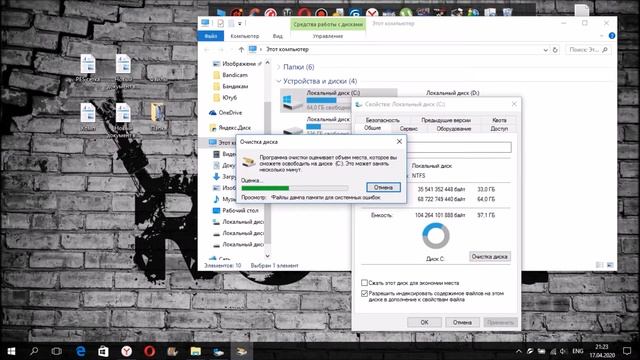Image resolution: width=640 pixels, height=360 pixels.
Task: Open Action Center notifications icon
Action: (627, 351)
